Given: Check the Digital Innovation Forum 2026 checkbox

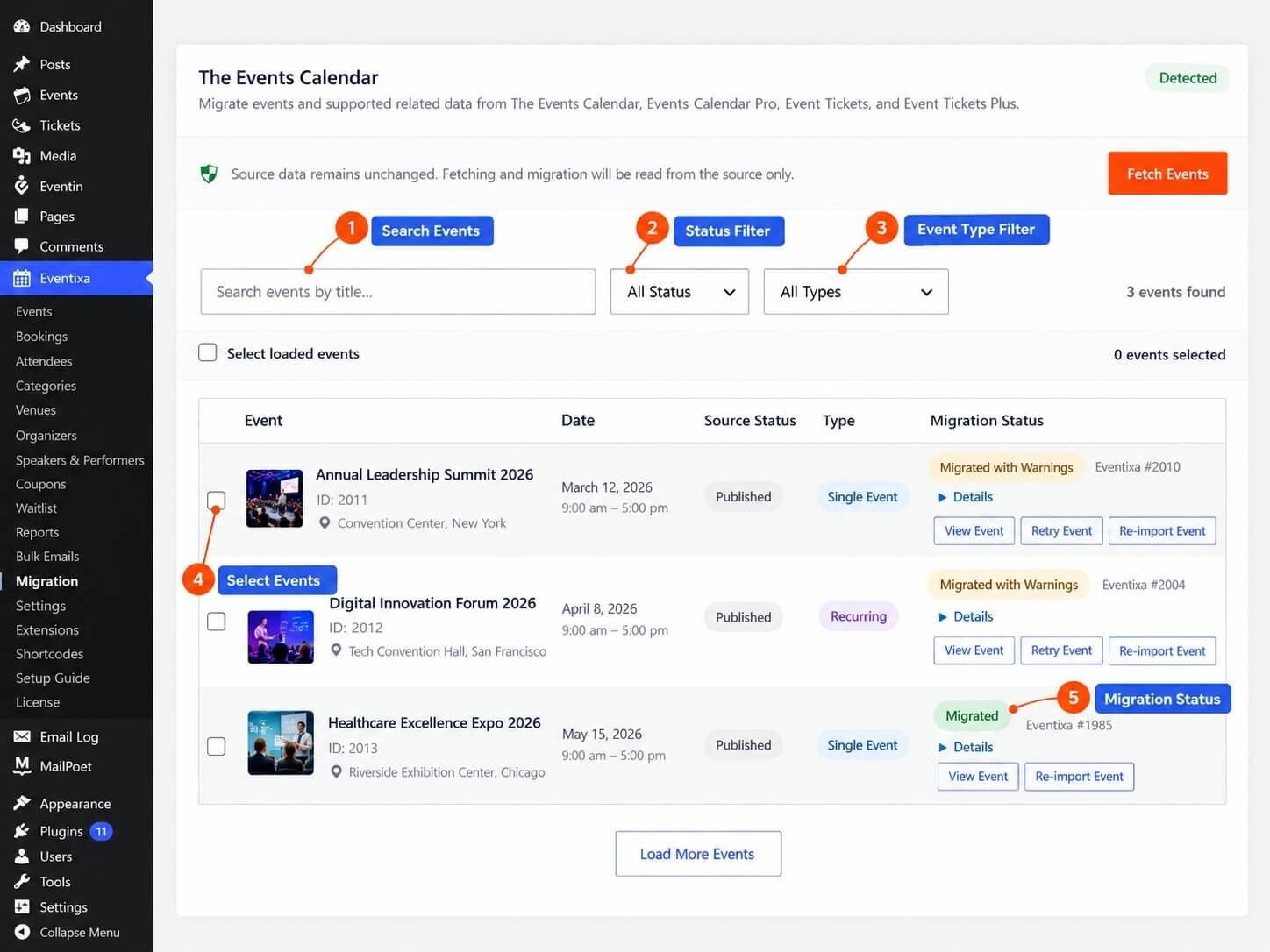Looking at the screenshot, I should point(216,622).
